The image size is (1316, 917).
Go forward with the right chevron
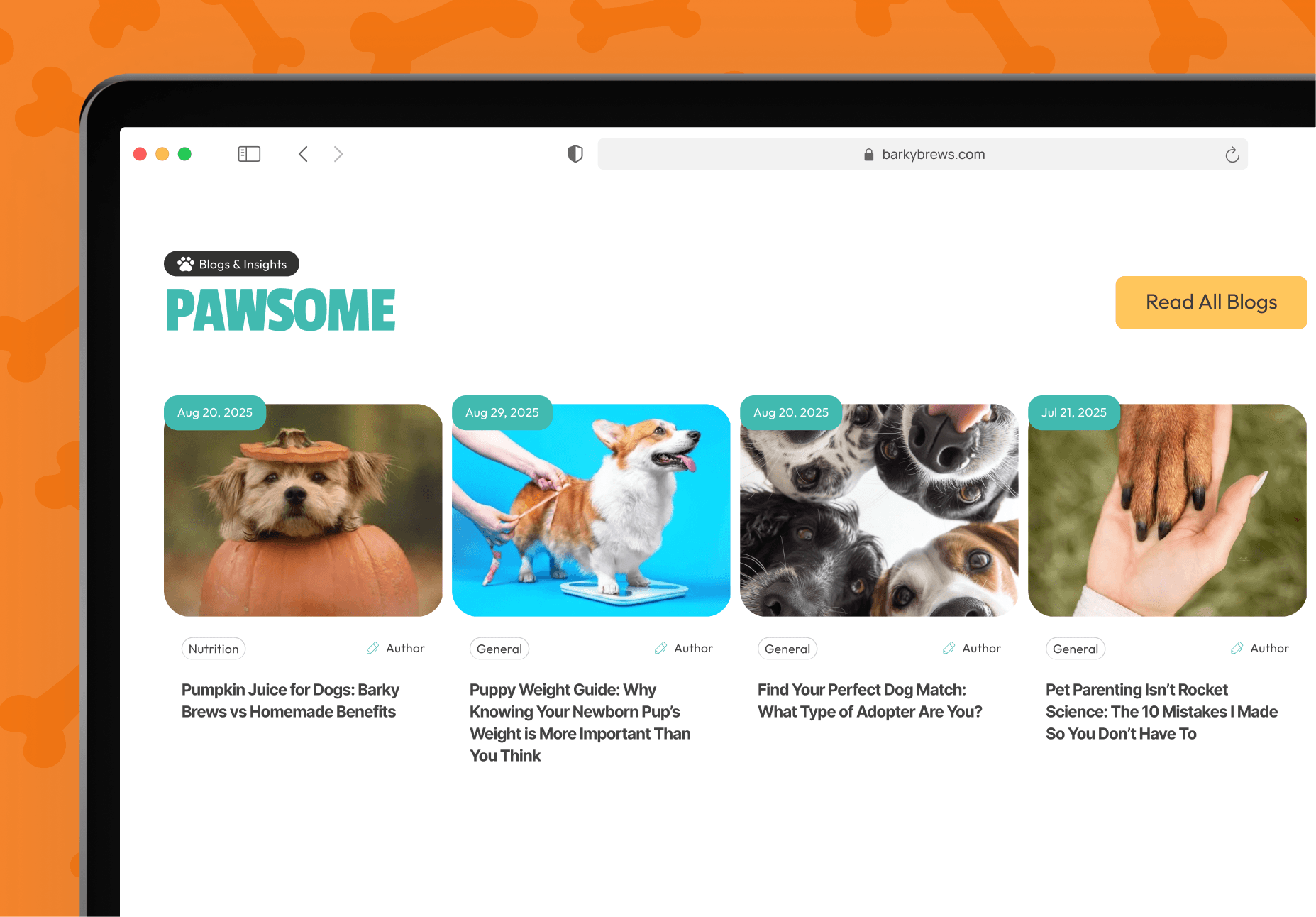coord(338,154)
